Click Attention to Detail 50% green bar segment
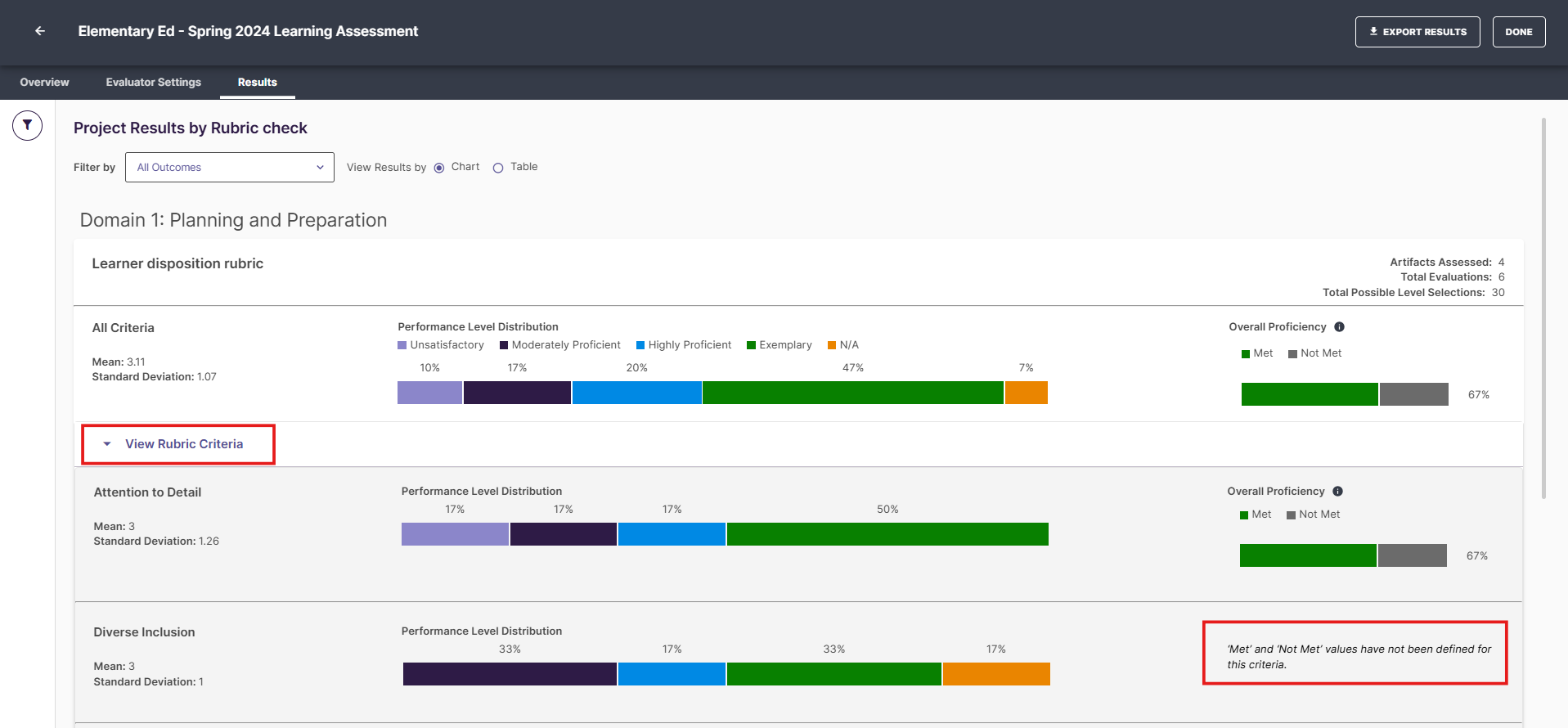 (887, 534)
